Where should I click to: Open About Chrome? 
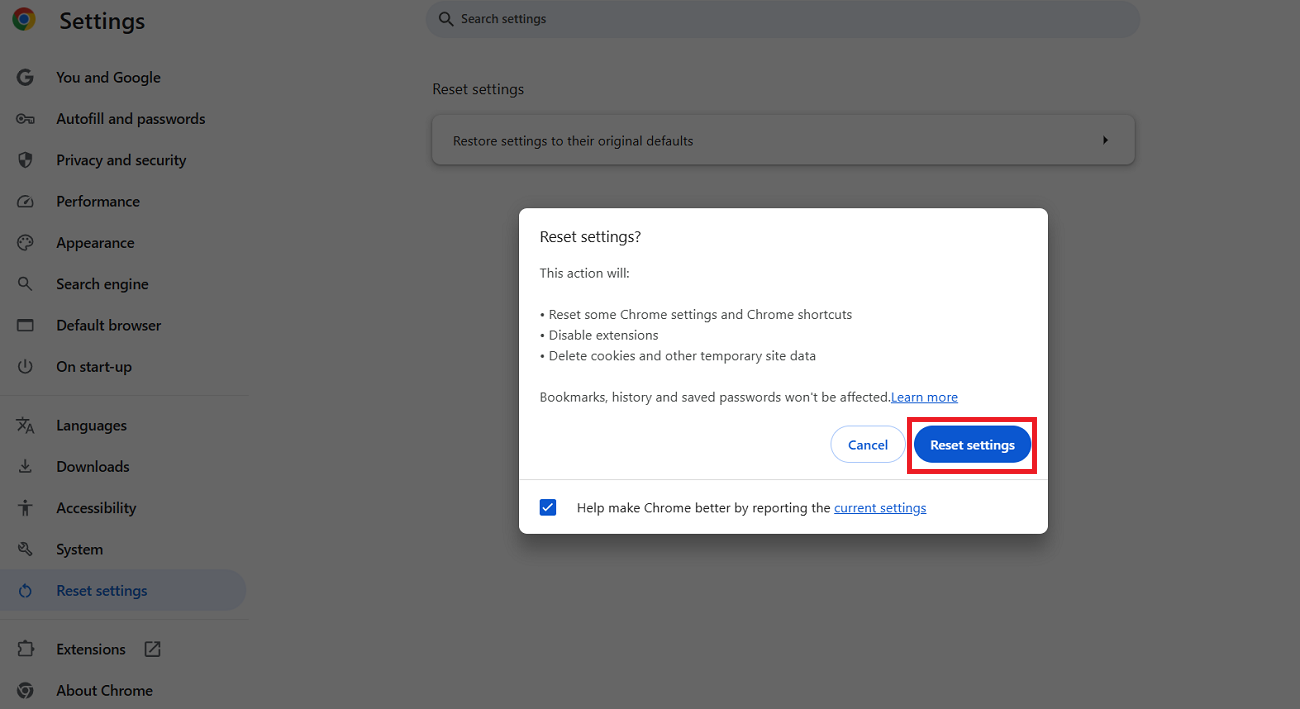pyautogui.click(x=104, y=690)
